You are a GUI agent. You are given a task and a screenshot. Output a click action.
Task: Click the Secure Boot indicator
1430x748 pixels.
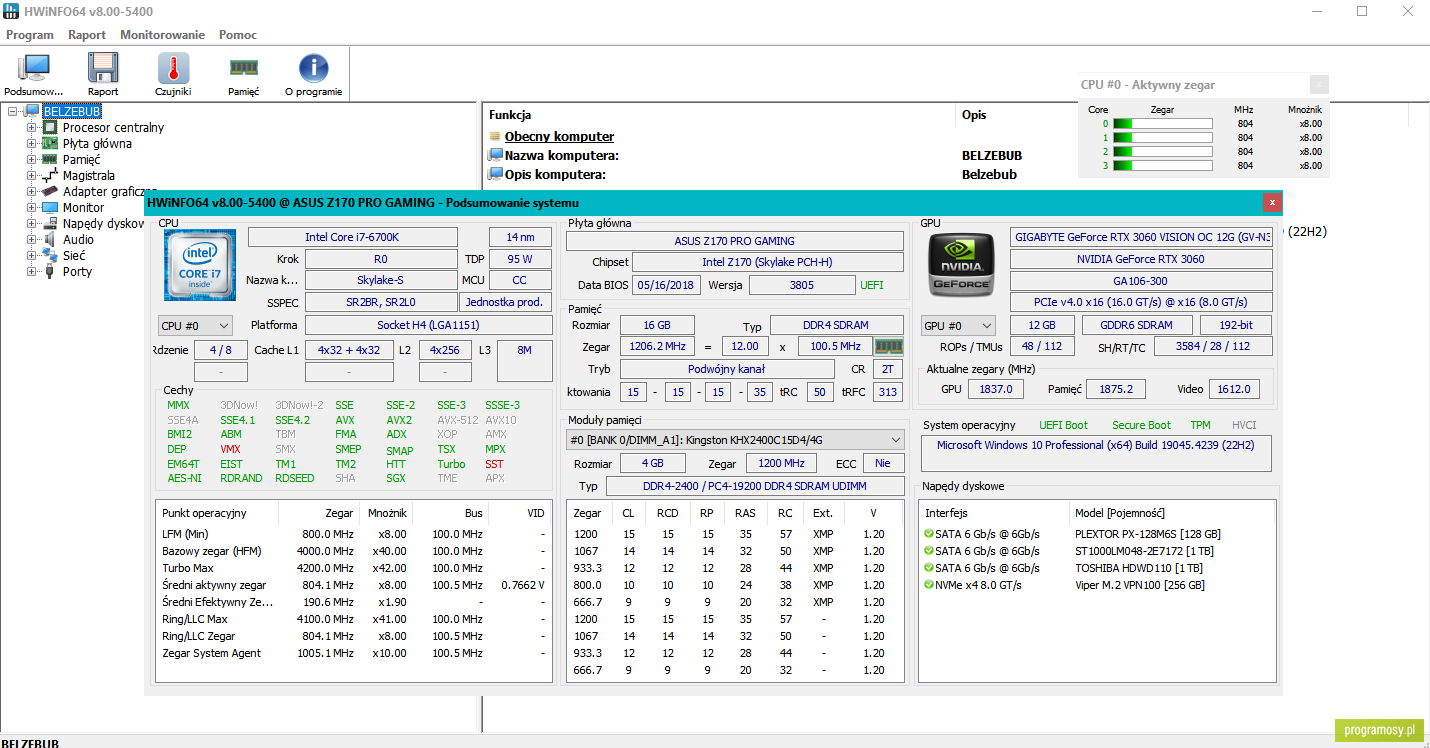coord(1141,425)
